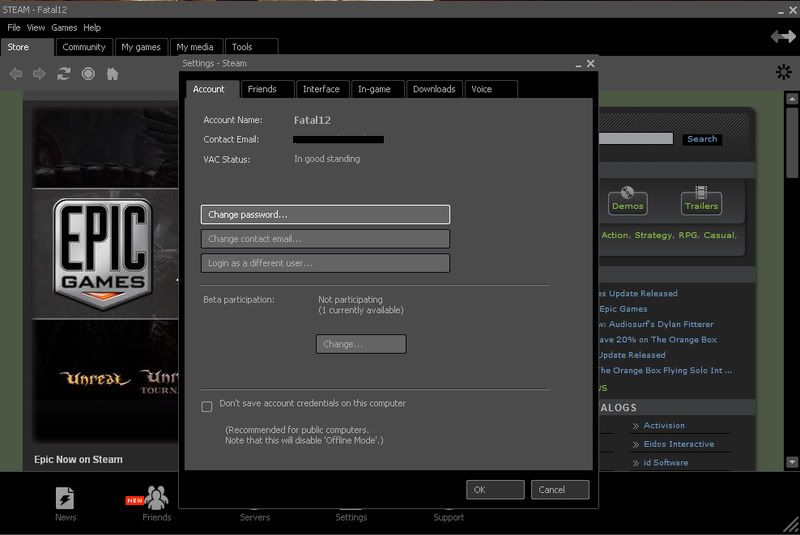Viewport: 800px width, 535px height.
Task: Switch to the Community tab
Action: [x=84, y=47]
